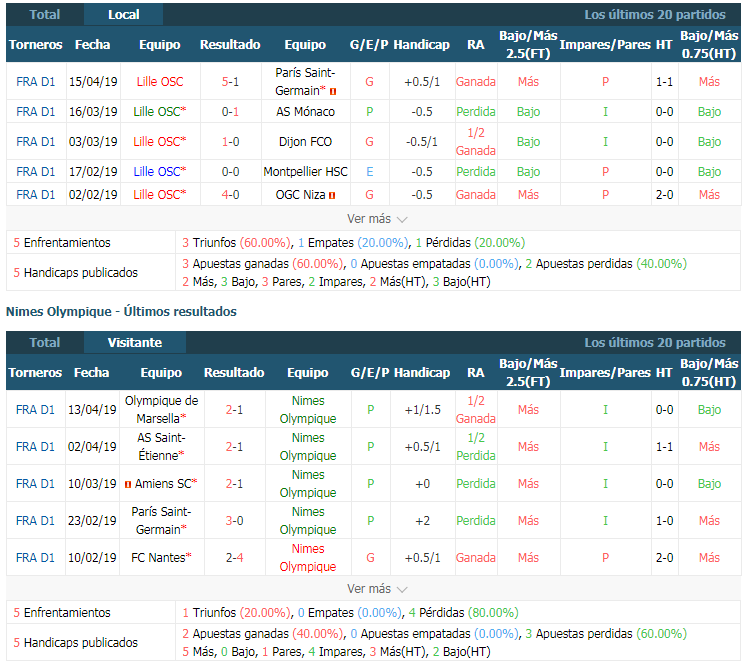Select handicap value +2 for 23/02/19
749x661 pixels.
422,521
